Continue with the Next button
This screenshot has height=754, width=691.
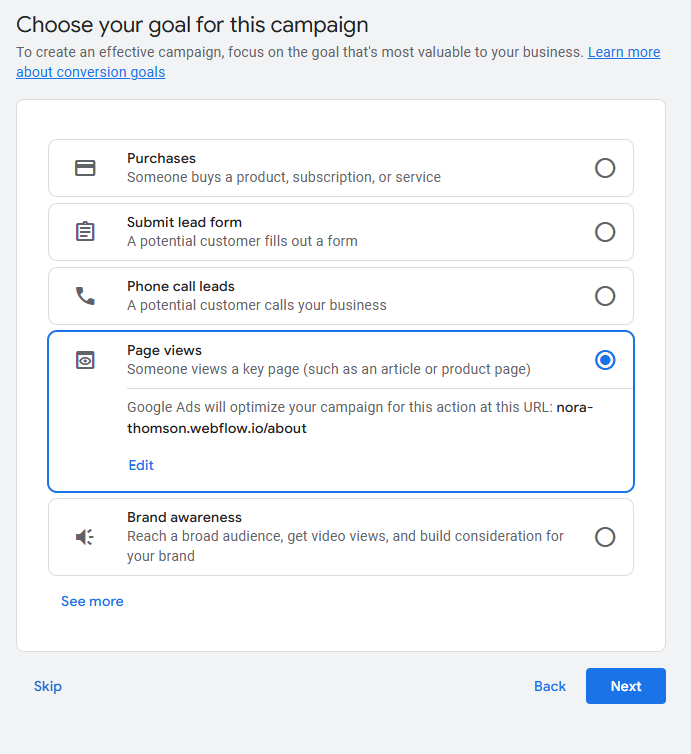tap(626, 686)
